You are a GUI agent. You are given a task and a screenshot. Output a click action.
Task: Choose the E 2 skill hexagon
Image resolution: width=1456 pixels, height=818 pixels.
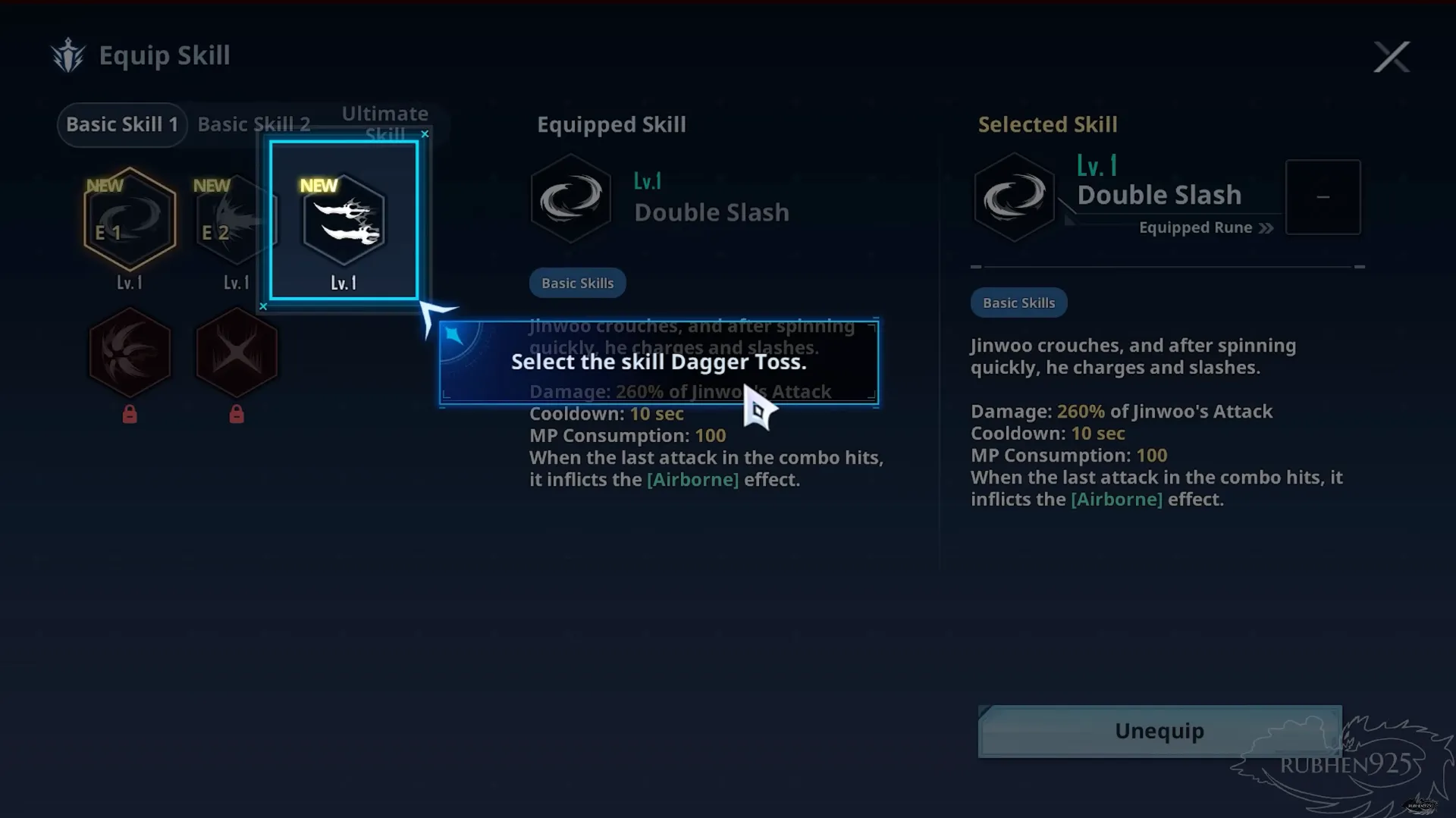coord(236,219)
